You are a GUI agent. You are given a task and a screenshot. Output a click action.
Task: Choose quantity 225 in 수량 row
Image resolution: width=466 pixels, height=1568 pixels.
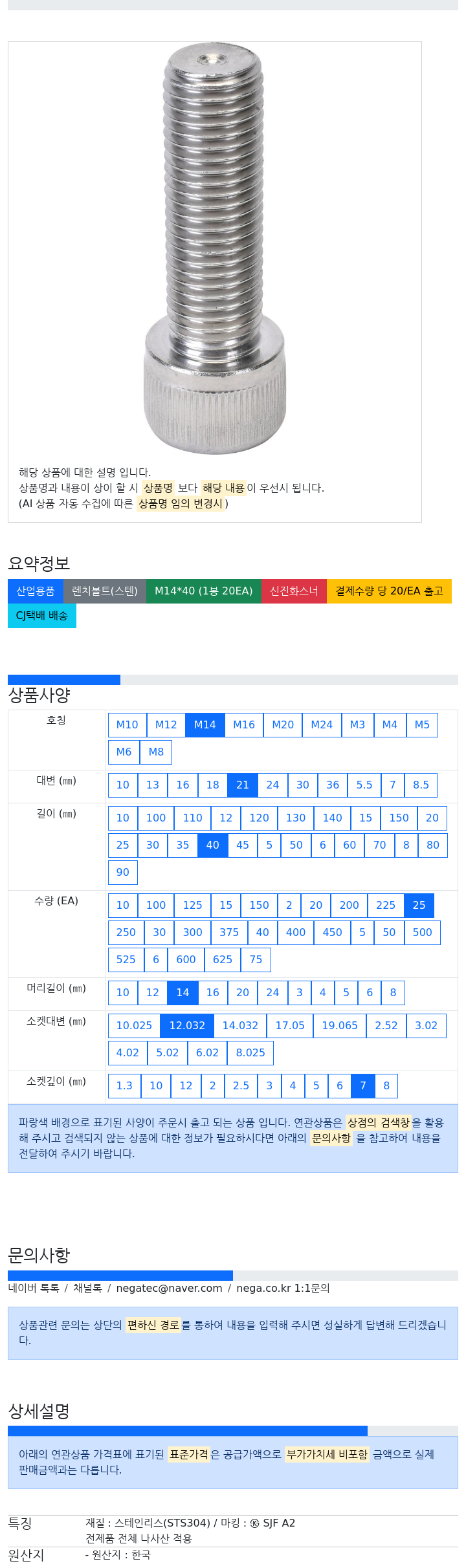coord(386,906)
